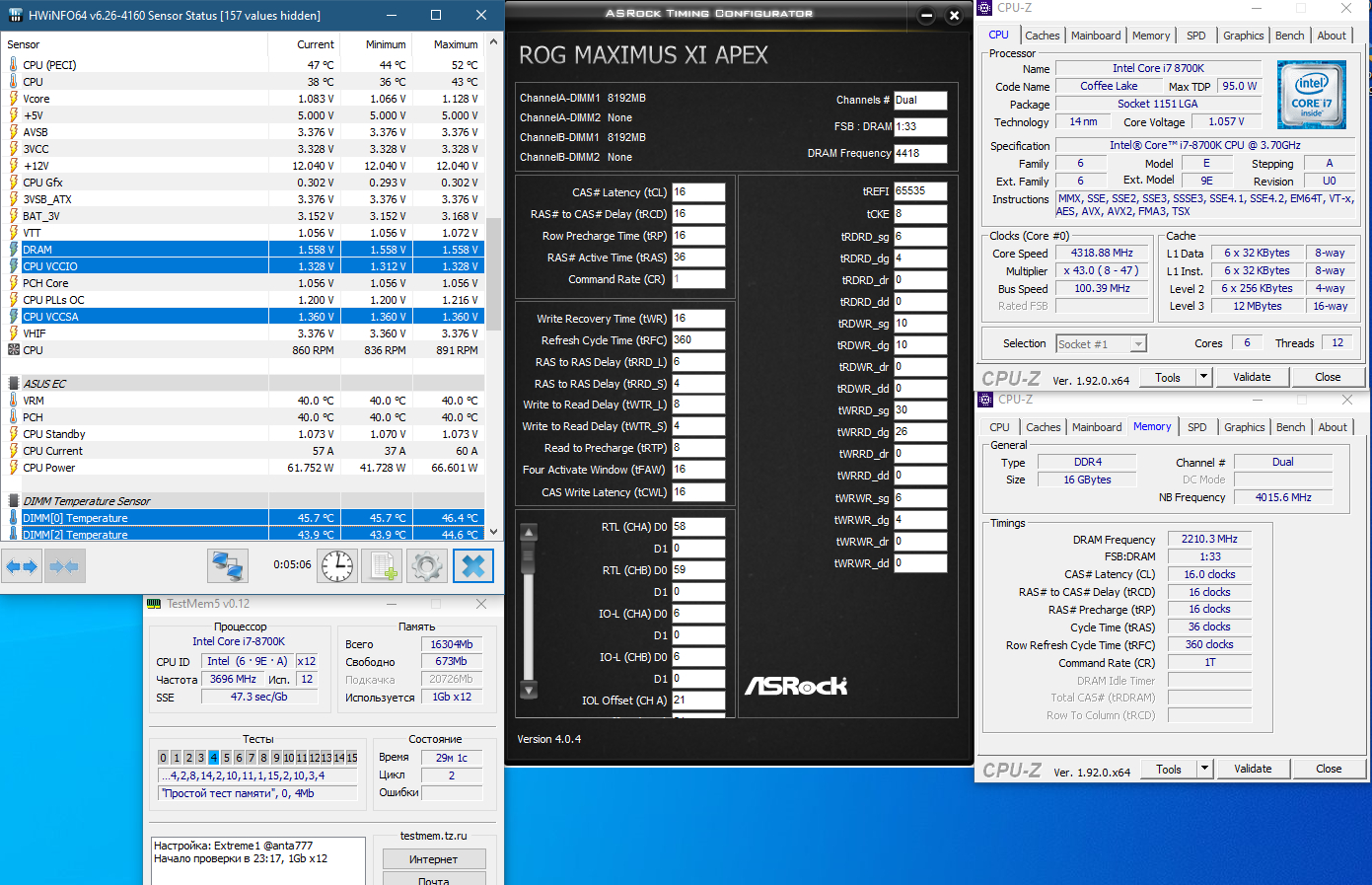This screenshot has height=885, width=1372.
Task: Click Validate in CPU-Z timings window
Action: click(x=1253, y=769)
